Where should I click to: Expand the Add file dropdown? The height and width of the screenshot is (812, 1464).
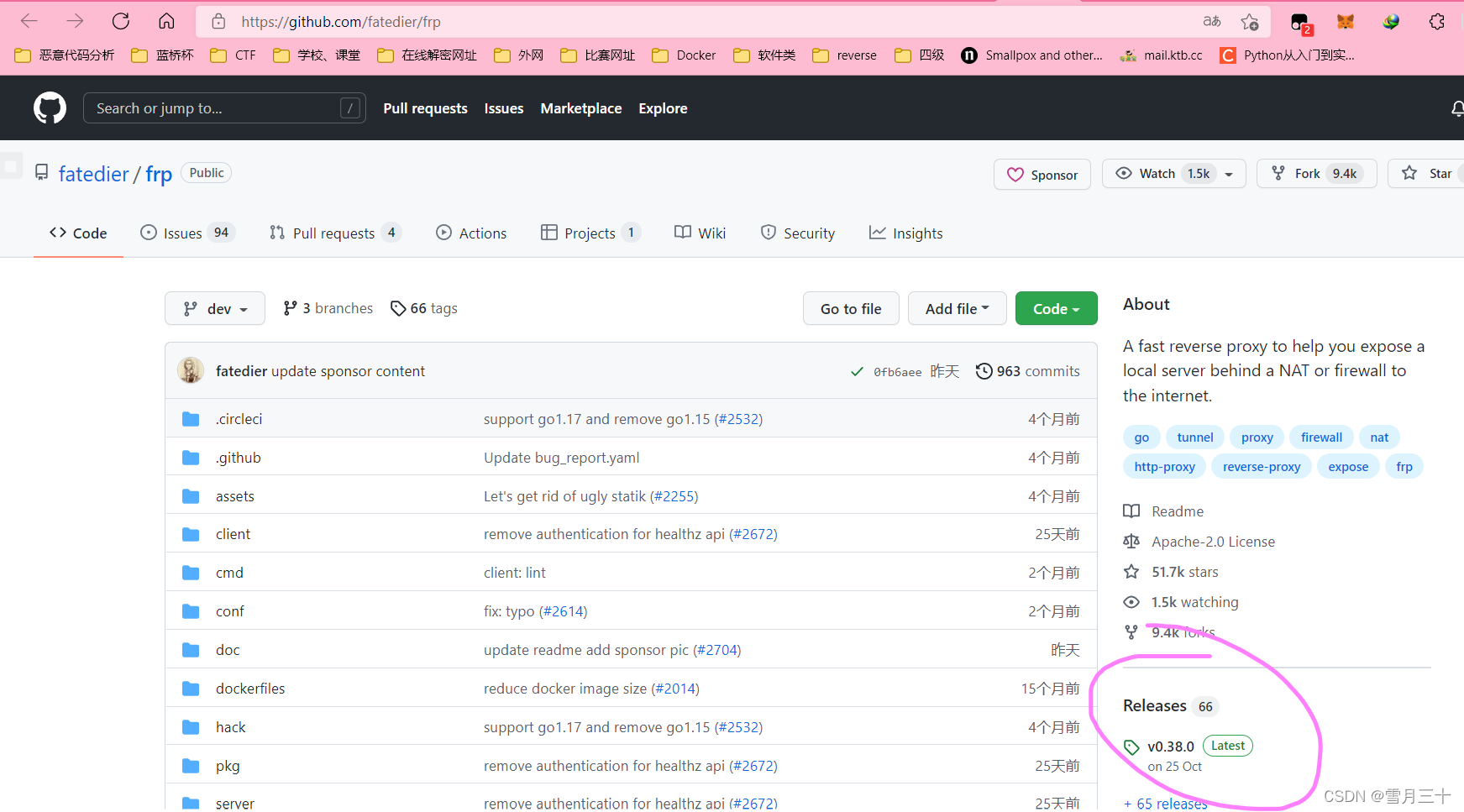[958, 308]
